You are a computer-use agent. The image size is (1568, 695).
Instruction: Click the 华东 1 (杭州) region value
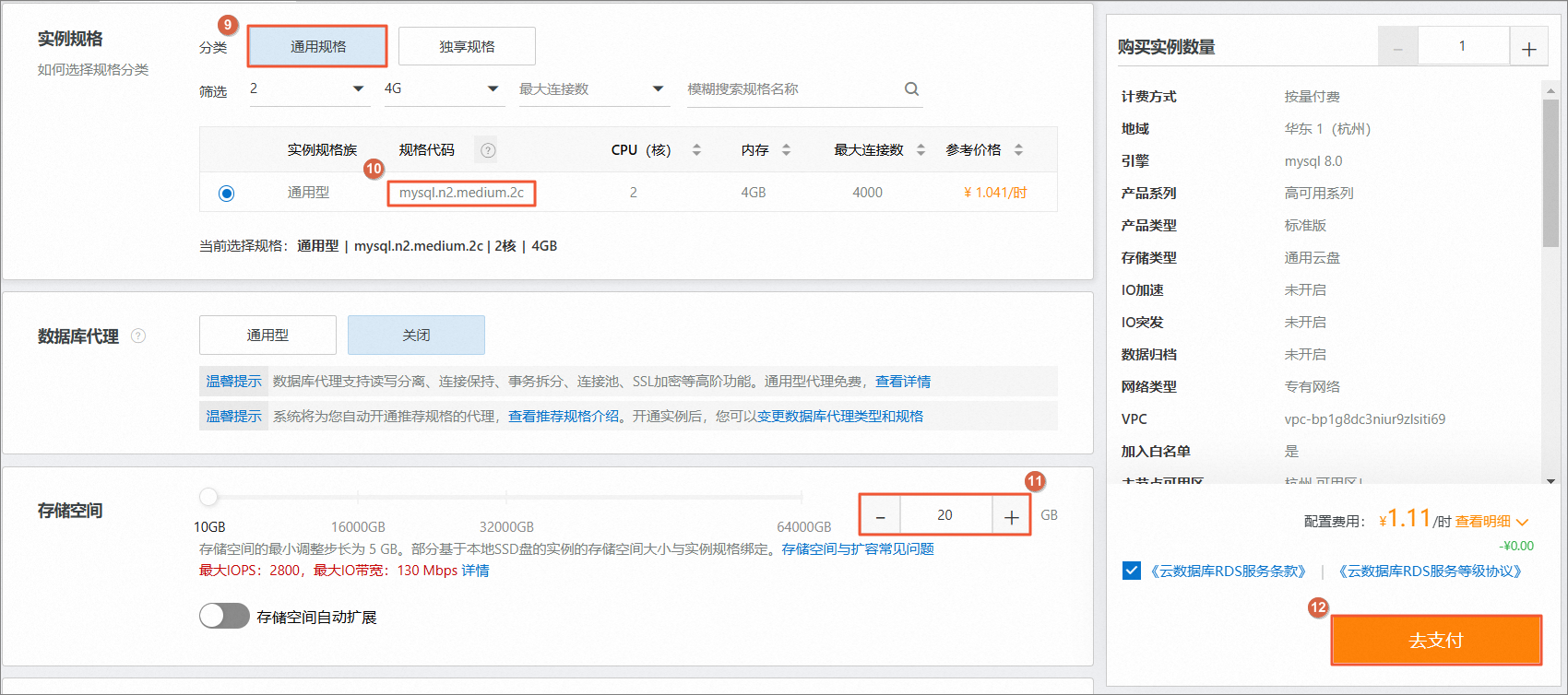tap(1327, 129)
